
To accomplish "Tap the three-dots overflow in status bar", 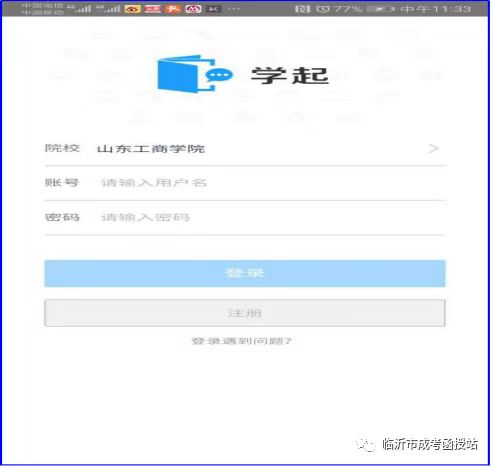I will pyautogui.click(x=234, y=9).
